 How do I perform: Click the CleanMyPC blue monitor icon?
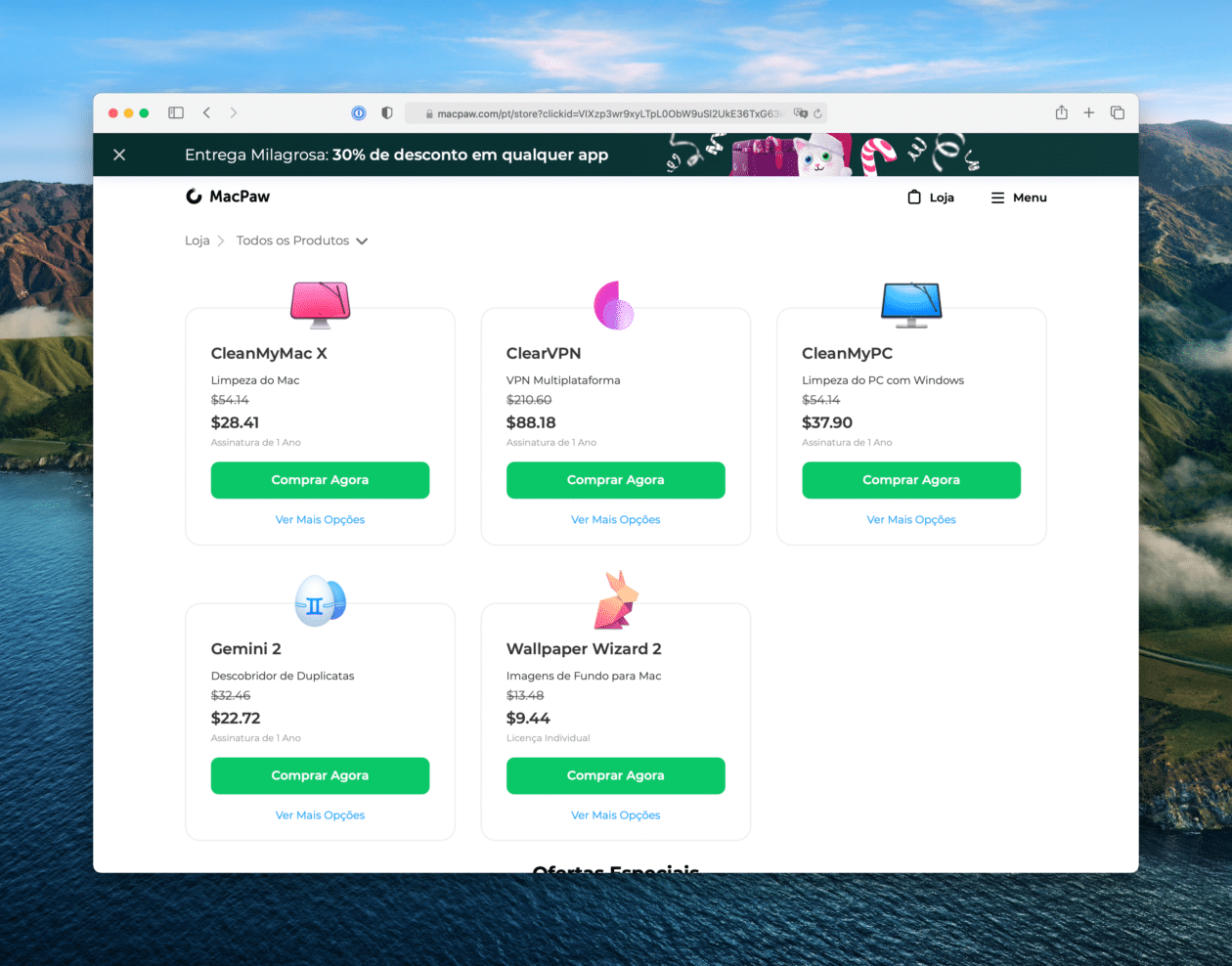pyautogui.click(x=910, y=303)
